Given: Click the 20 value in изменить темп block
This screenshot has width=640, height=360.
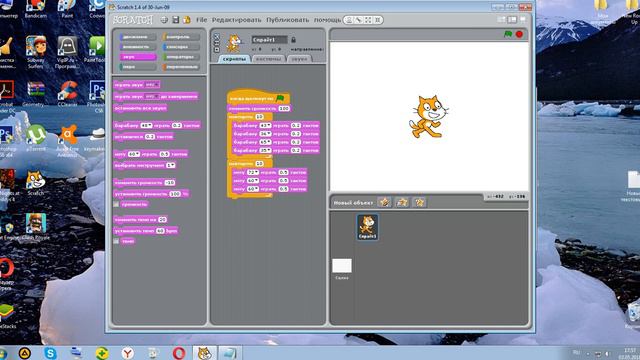Looking at the screenshot, I should click(x=162, y=219).
